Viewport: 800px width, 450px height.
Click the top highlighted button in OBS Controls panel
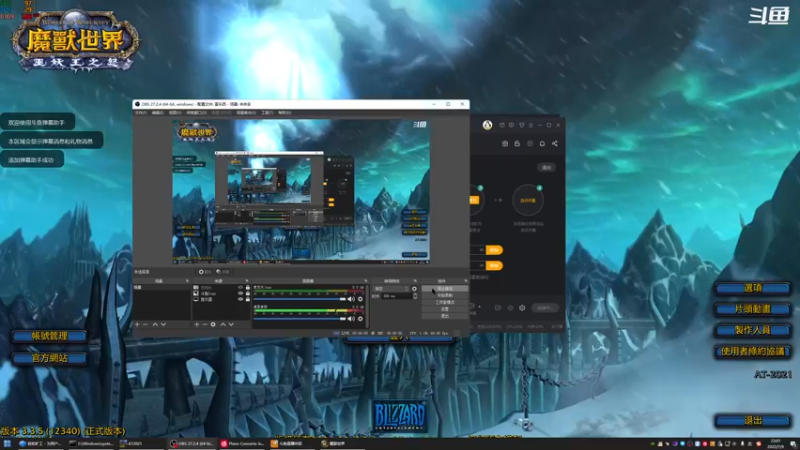click(444, 289)
